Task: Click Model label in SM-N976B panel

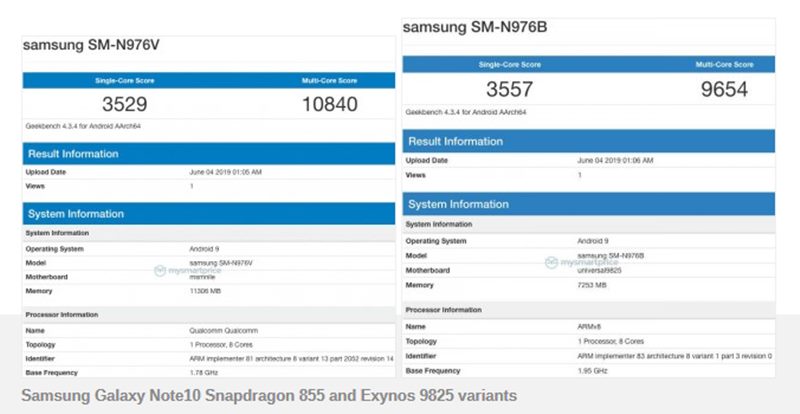Action: pyautogui.click(x=416, y=256)
